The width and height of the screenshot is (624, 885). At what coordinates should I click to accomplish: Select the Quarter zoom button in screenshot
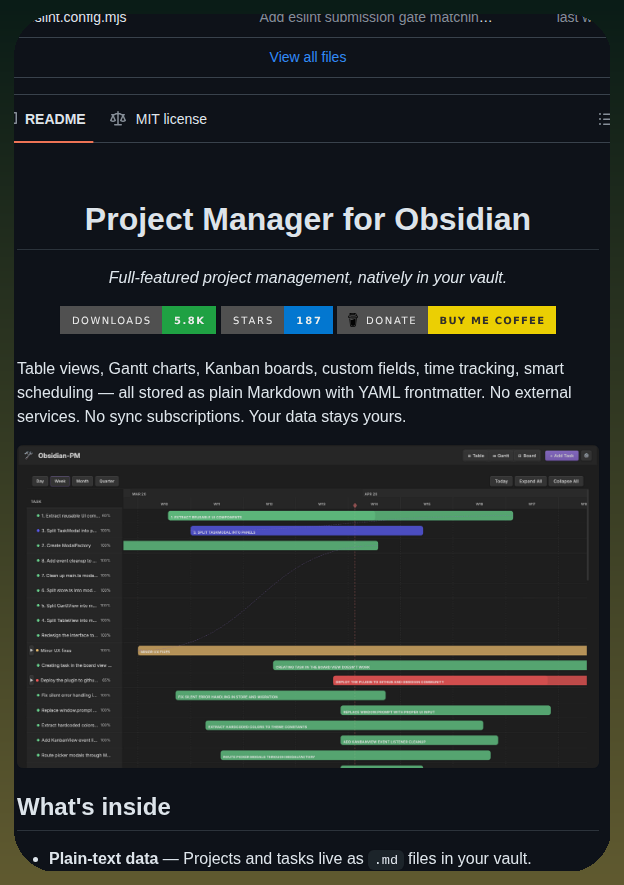click(107, 481)
